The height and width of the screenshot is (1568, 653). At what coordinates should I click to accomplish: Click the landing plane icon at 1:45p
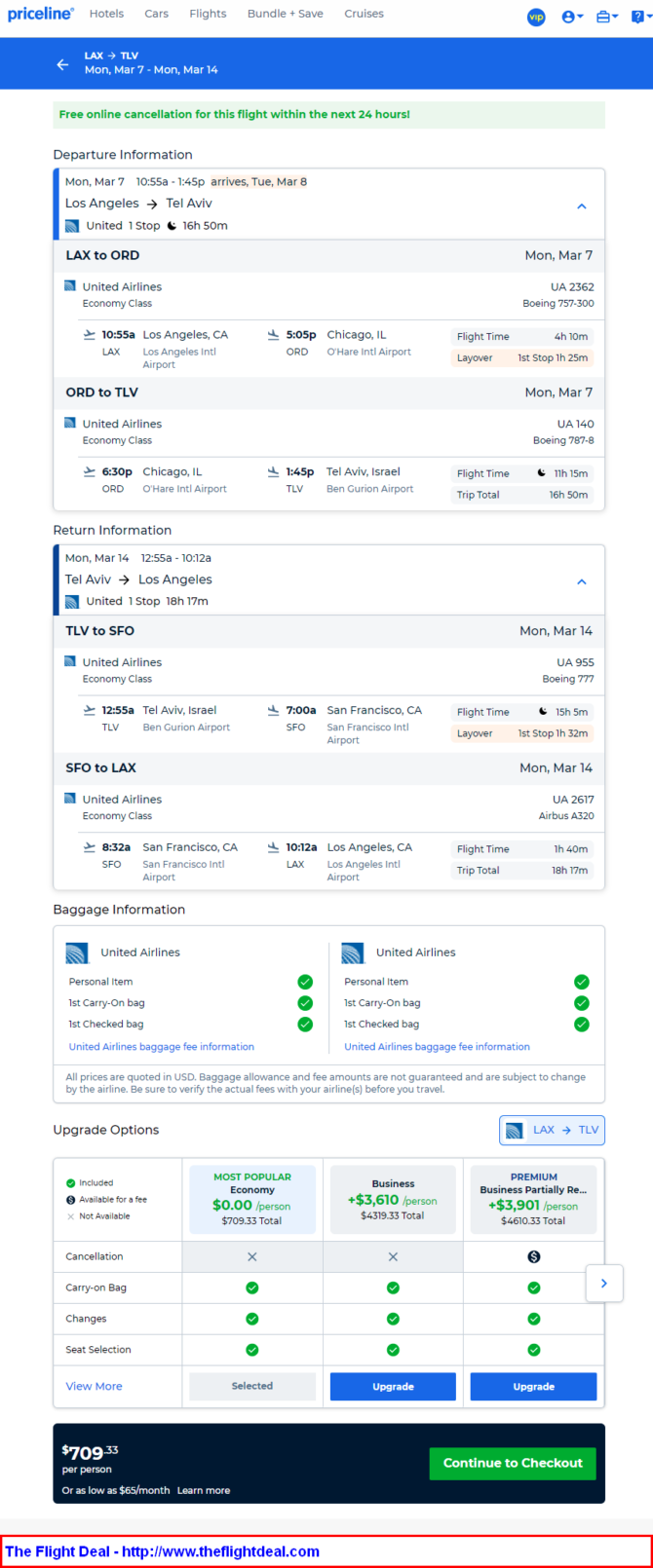click(x=274, y=472)
